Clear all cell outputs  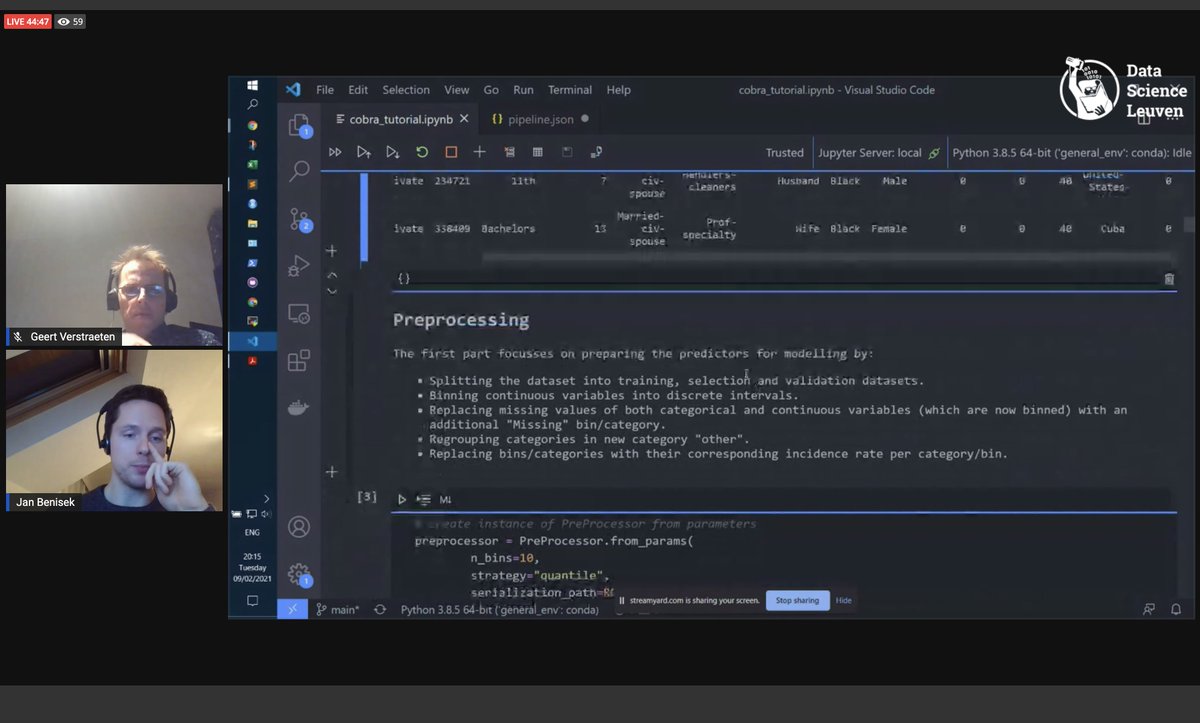(x=509, y=152)
